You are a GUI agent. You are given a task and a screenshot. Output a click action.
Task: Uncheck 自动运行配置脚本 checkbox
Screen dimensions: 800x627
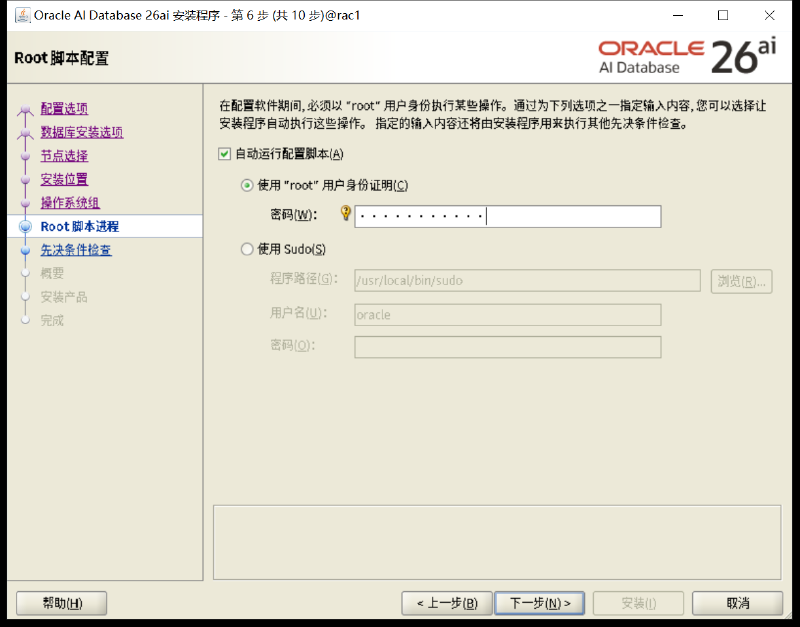pyautogui.click(x=224, y=154)
